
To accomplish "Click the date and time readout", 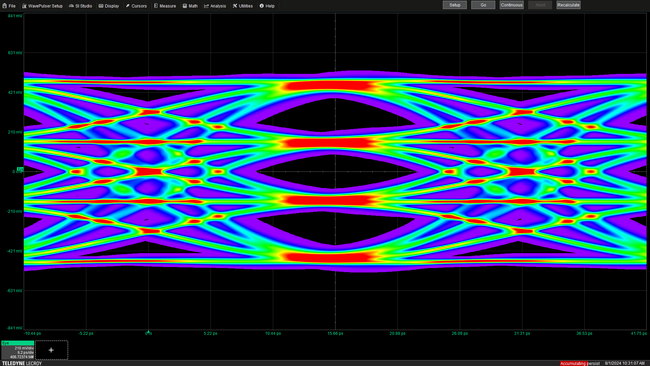I will pyautogui.click(x=625, y=363).
